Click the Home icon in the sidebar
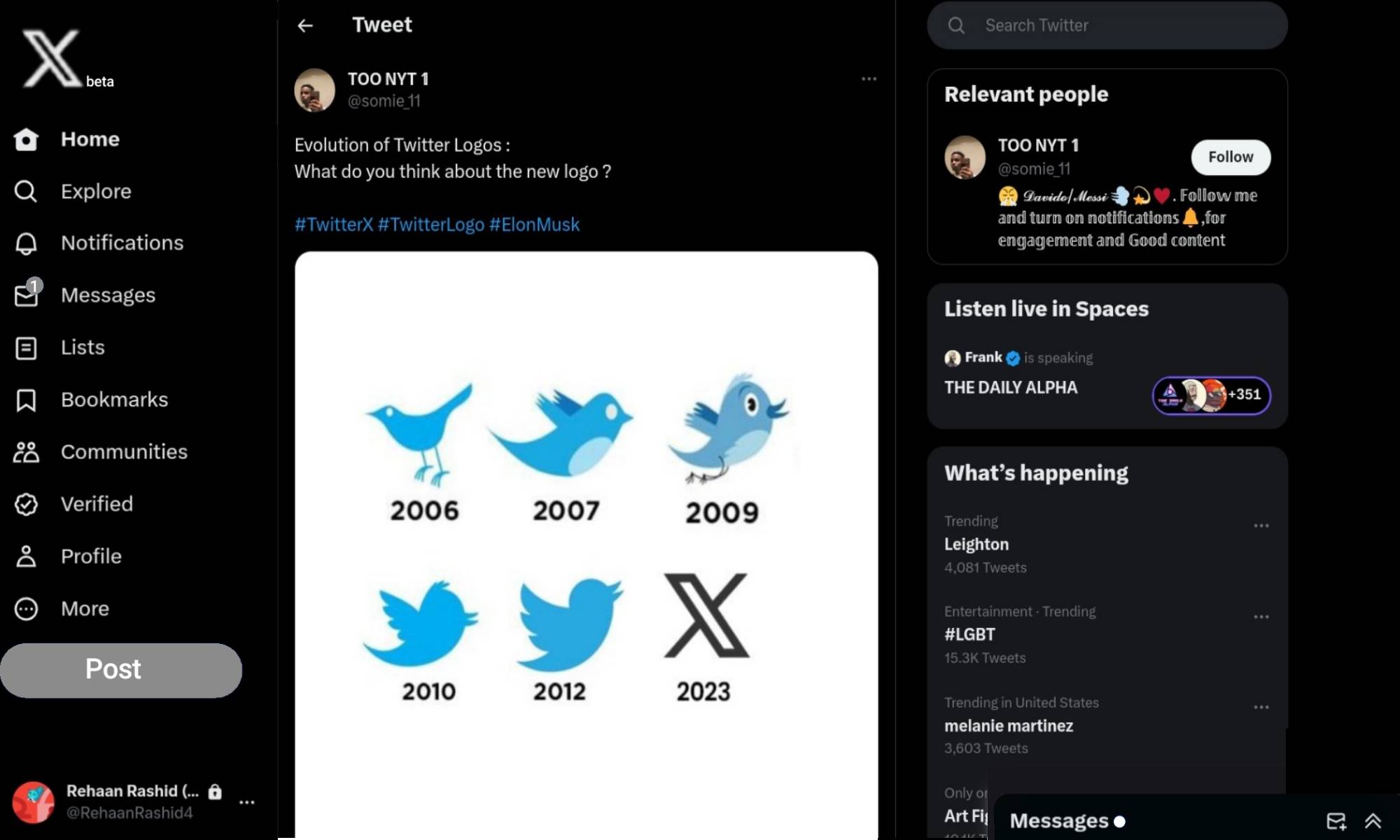The width and height of the screenshot is (1400, 840). click(25, 139)
